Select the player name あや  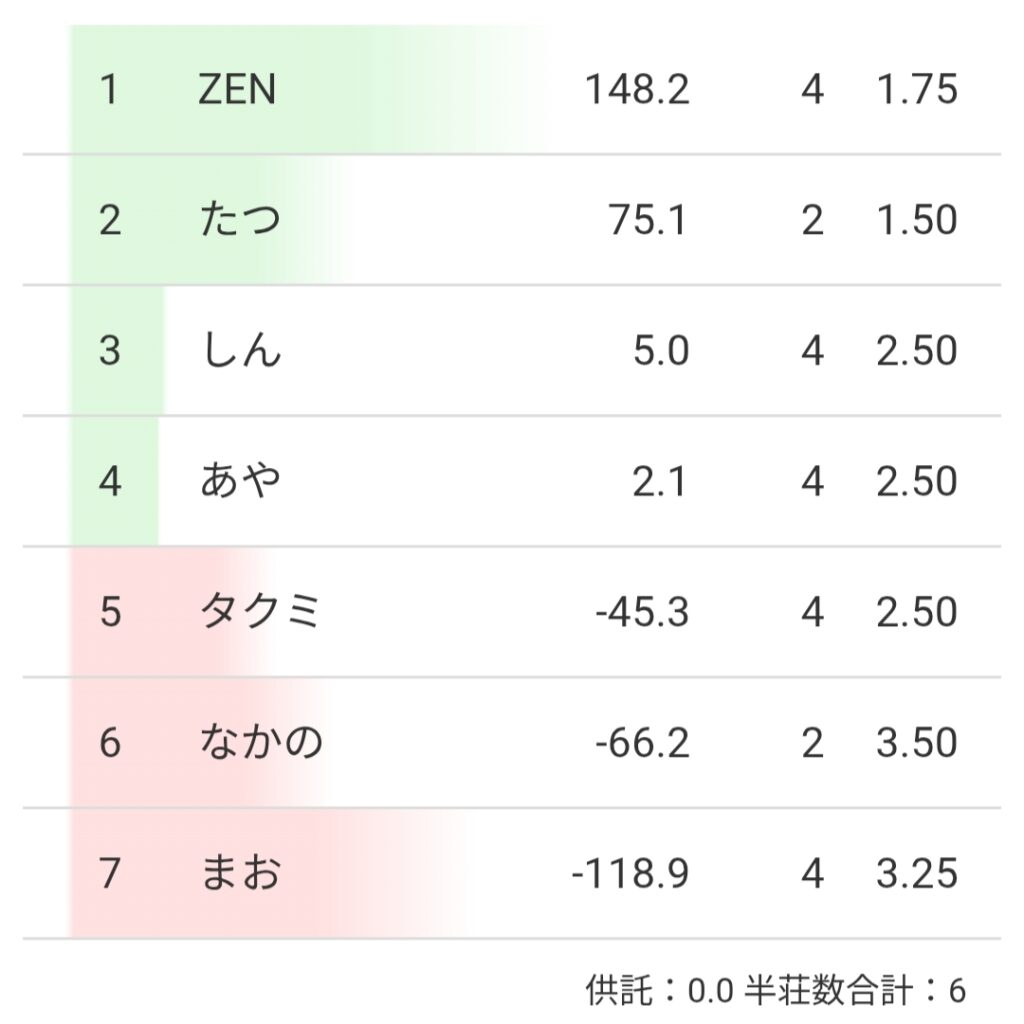pyautogui.click(x=240, y=482)
